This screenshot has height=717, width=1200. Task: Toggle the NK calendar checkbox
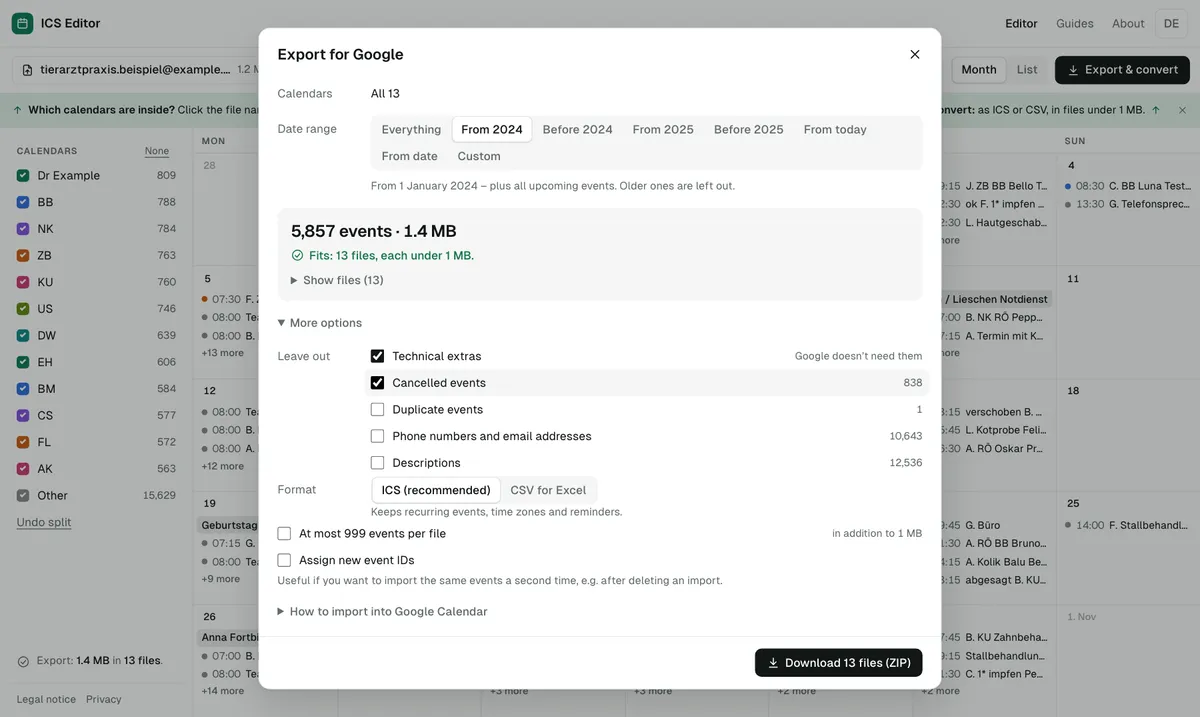tap(23, 228)
